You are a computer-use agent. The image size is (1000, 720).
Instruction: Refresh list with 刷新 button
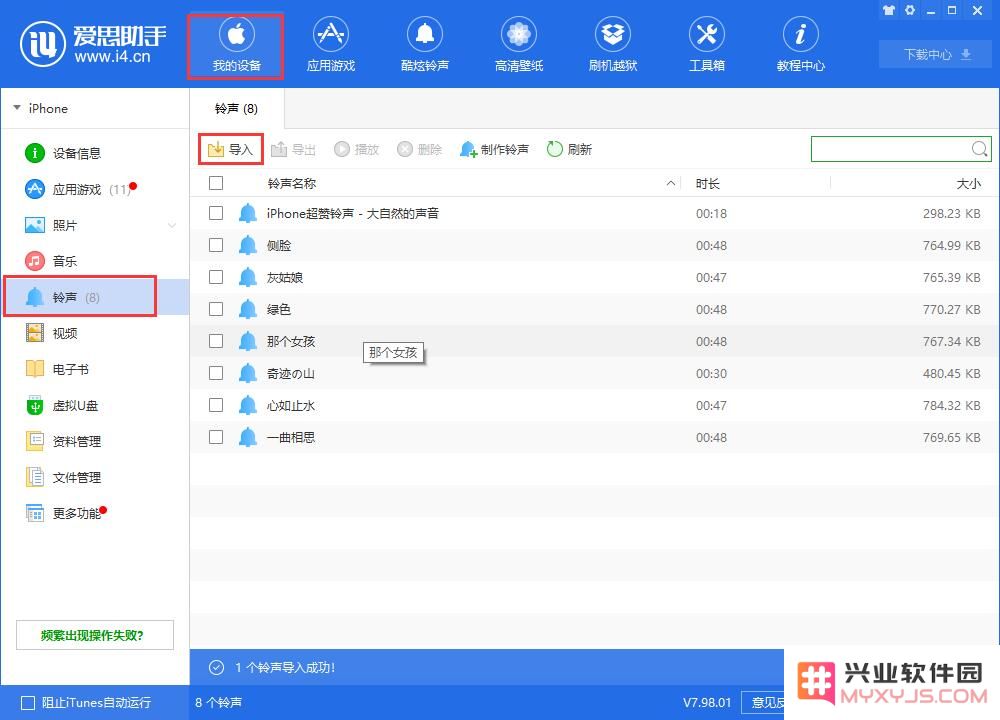coord(570,149)
